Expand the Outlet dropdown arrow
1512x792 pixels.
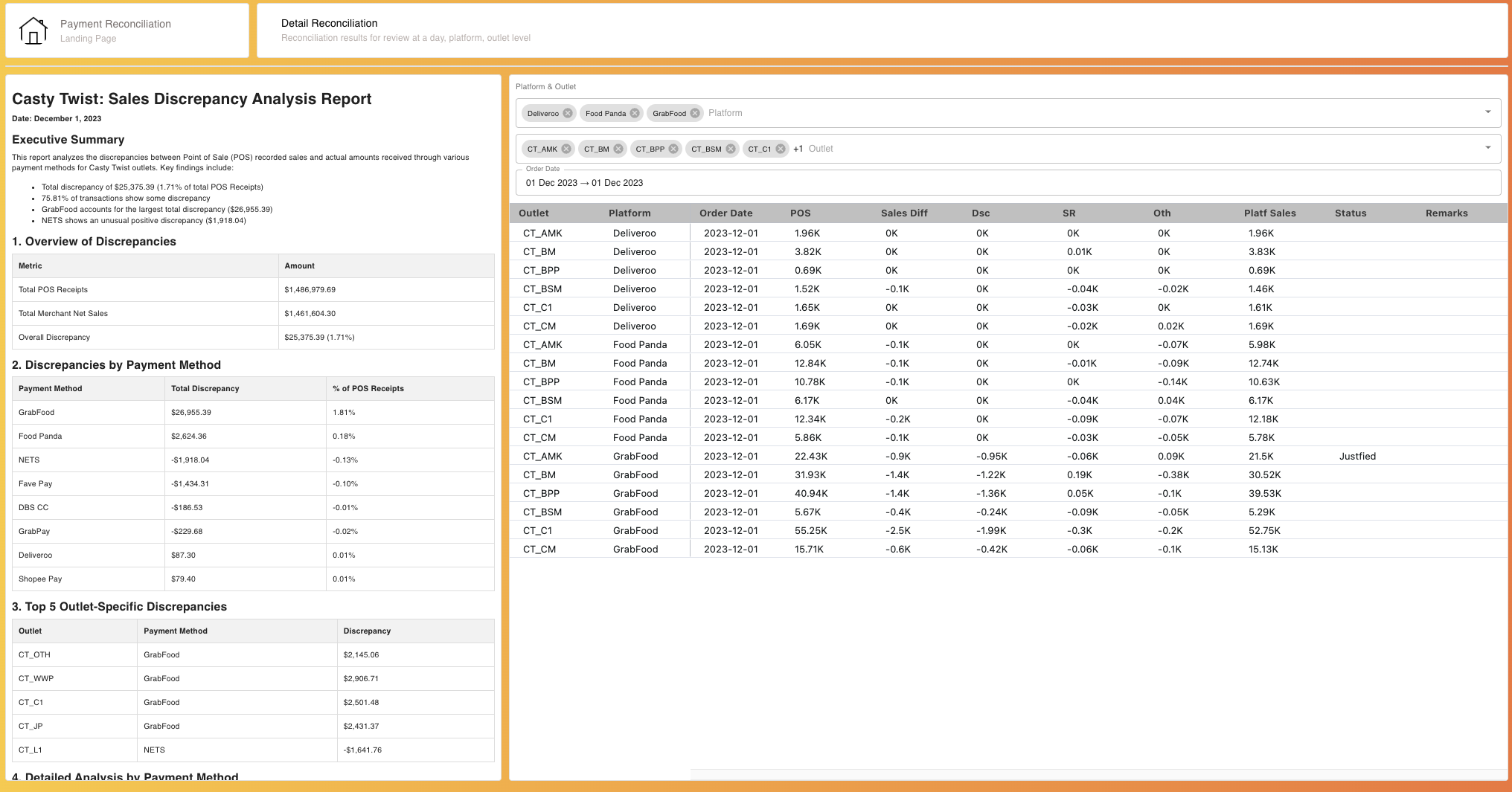tap(1488, 148)
